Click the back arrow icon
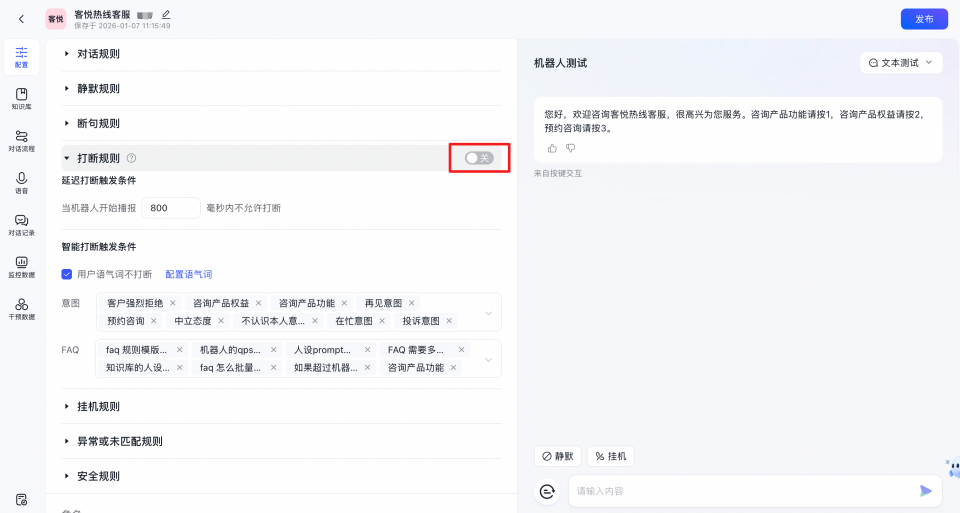Viewport: 960px width, 513px height. point(21,19)
